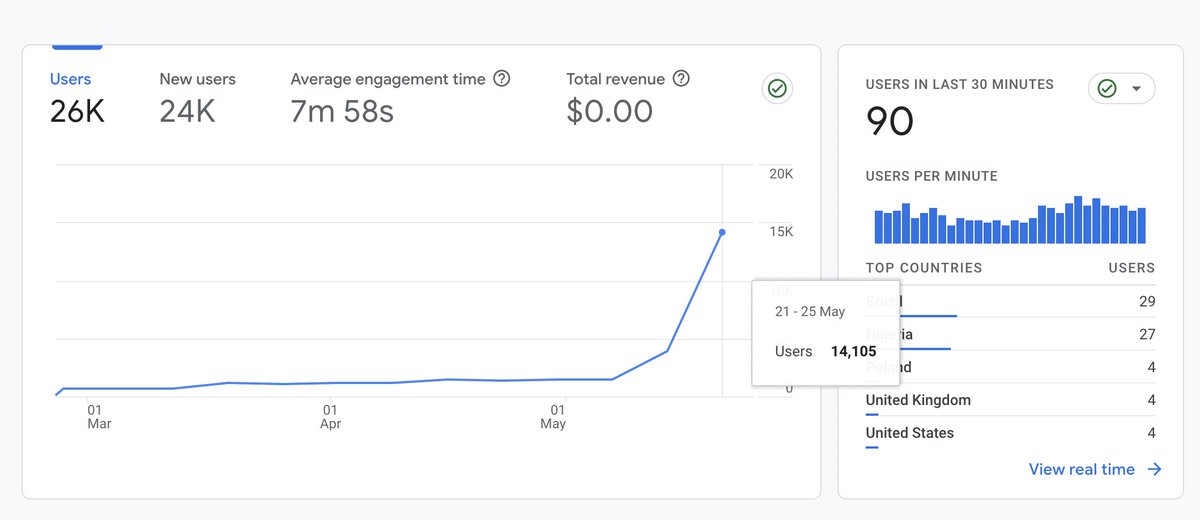Expand the realtime card dropdown arrow

pyautogui.click(x=1136, y=89)
